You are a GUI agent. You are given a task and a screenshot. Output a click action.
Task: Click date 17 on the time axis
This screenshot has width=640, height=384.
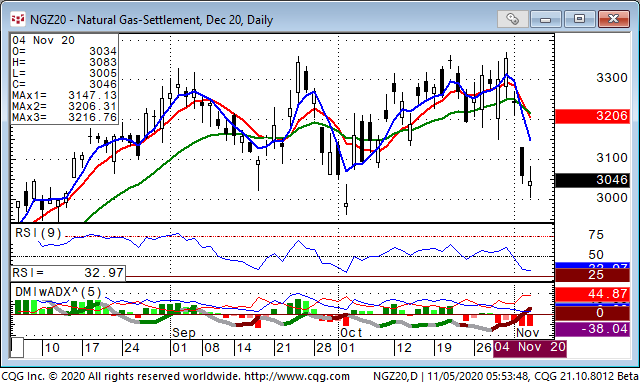click(91, 348)
